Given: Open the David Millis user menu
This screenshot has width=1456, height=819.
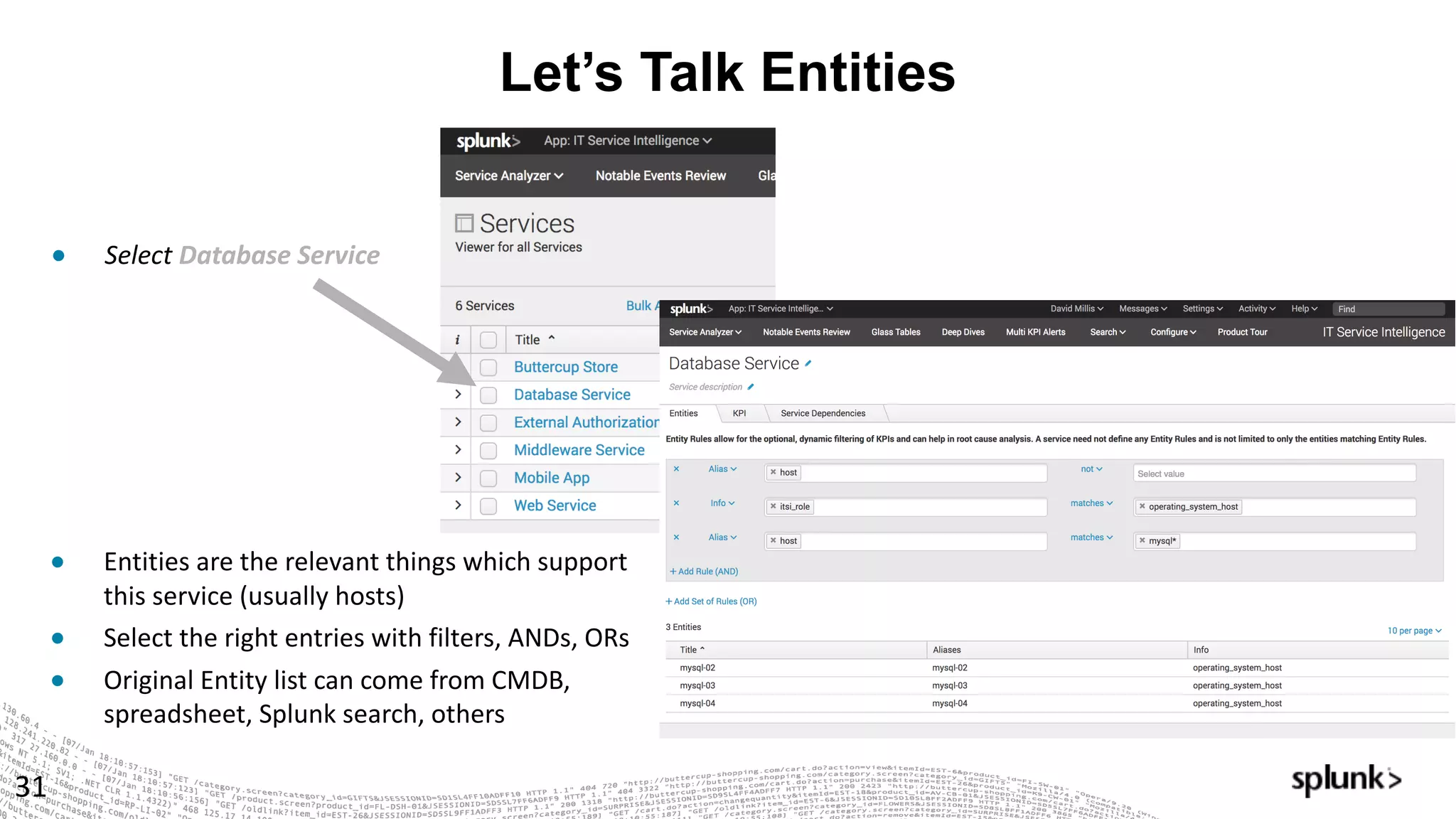Looking at the screenshot, I should tap(1076, 309).
